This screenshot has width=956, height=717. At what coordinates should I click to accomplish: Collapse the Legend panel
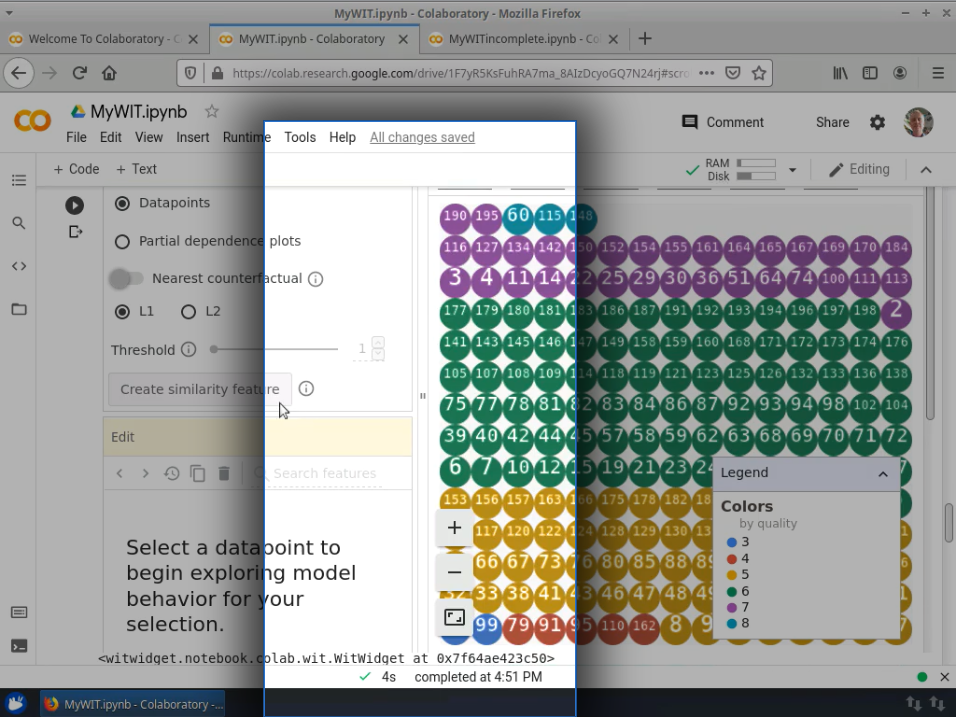point(882,474)
